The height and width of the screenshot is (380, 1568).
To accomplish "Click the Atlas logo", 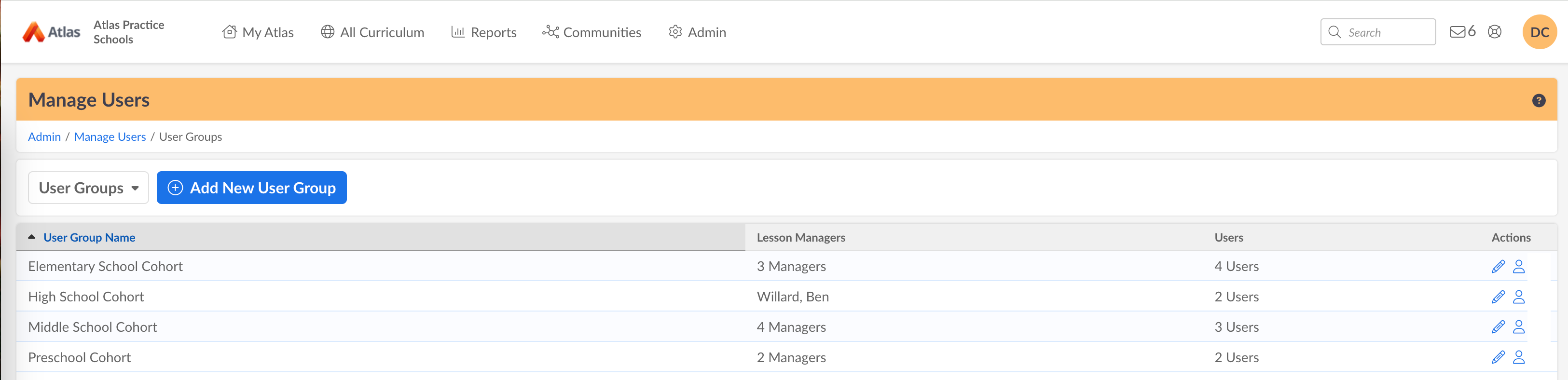I will coord(51,32).
